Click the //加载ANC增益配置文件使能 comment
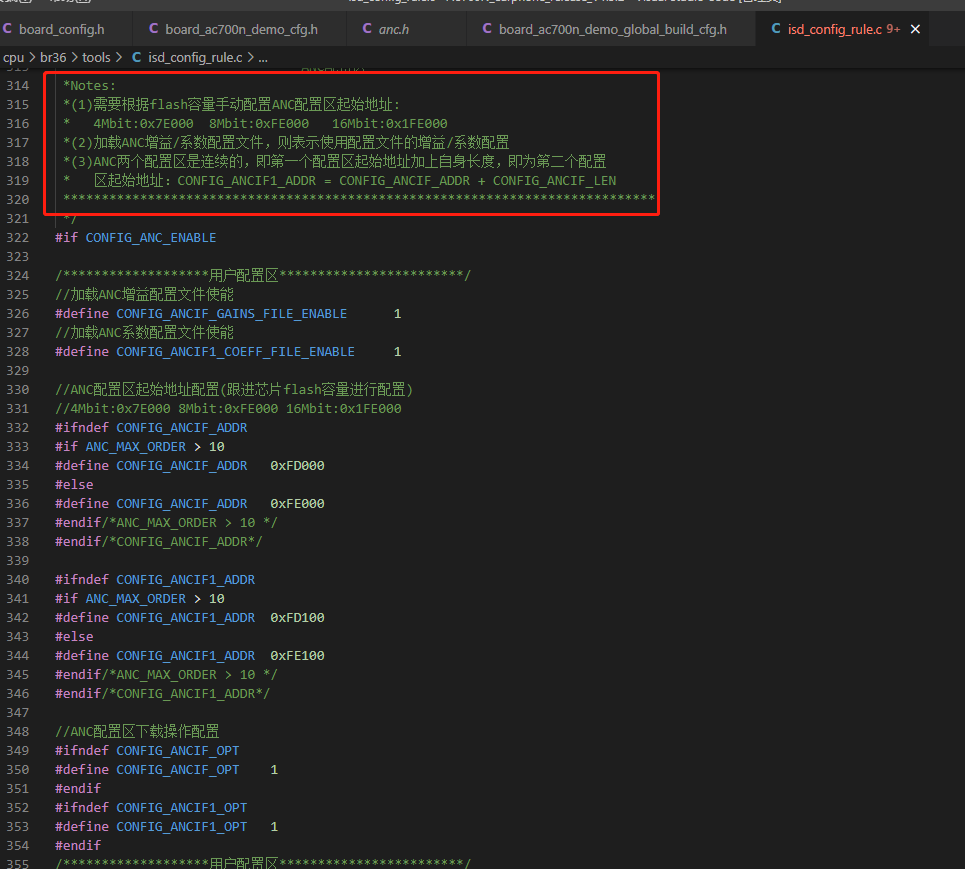This screenshot has height=869, width=965. (145, 295)
